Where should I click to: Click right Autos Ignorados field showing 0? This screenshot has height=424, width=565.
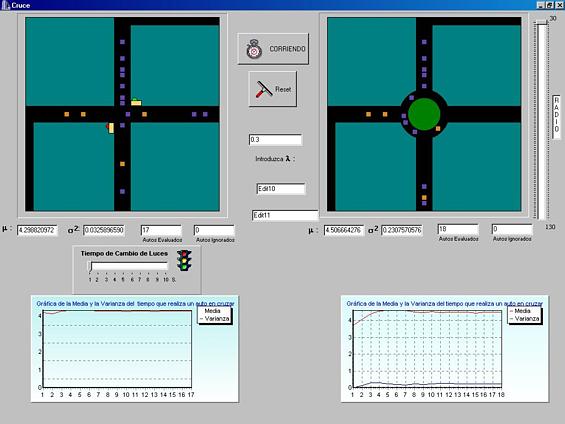[x=512, y=229]
